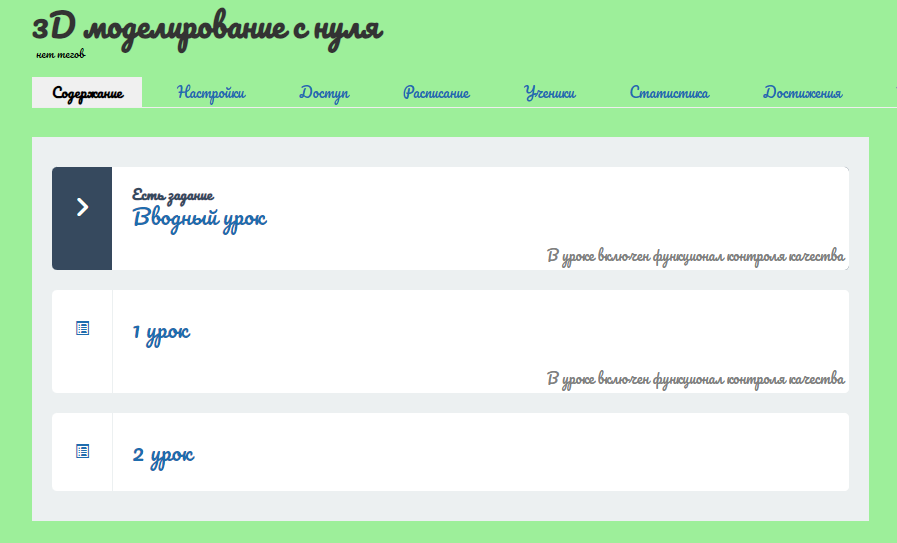This screenshot has height=543, width=897.
Task: Open the 1 урок lesson link
Action: pos(161,332)
